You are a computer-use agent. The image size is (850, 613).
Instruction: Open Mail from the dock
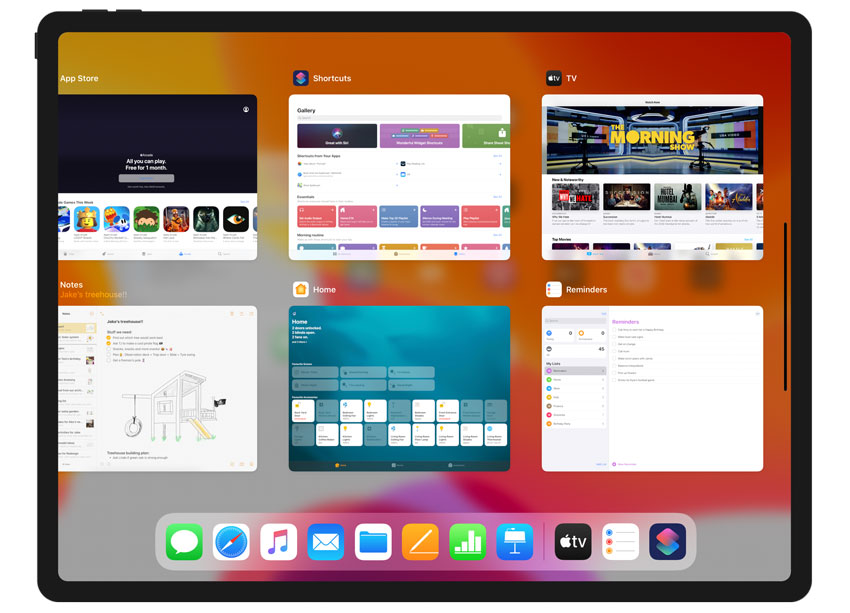pos(326,541)
